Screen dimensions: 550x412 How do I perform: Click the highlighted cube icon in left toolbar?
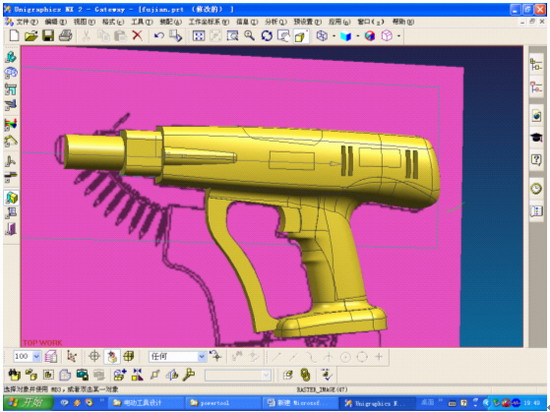[x=12, y=198]
